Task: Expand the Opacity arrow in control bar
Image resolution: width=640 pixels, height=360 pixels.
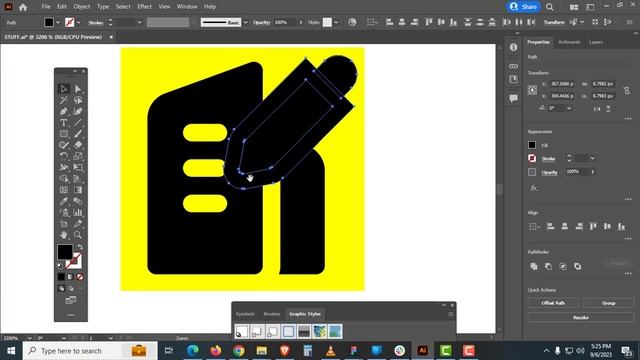Action: (301, 22)
